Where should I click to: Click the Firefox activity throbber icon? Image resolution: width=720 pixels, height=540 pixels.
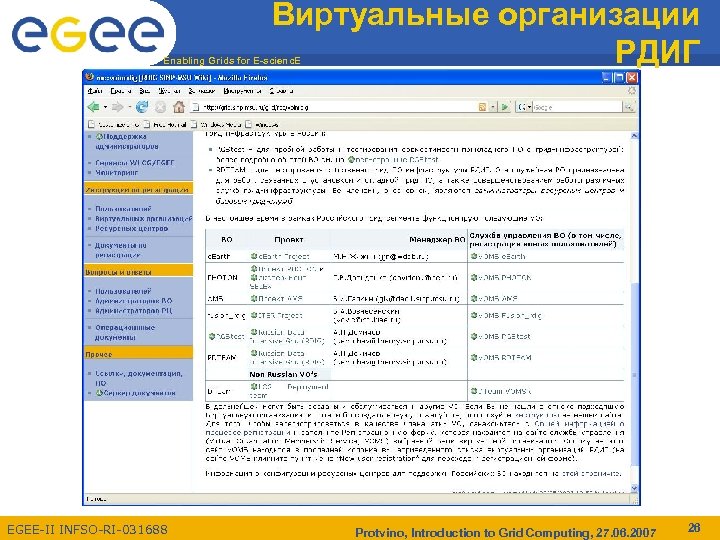tap(632, 91)
